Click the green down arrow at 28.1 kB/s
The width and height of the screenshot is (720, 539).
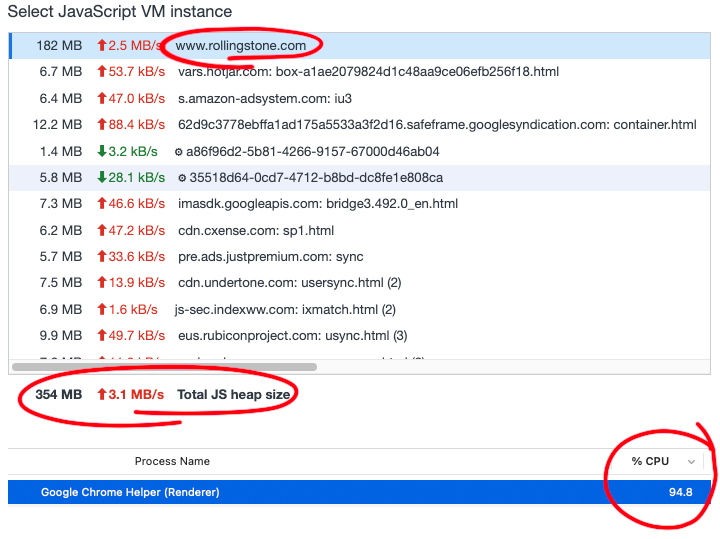(102, 177)
